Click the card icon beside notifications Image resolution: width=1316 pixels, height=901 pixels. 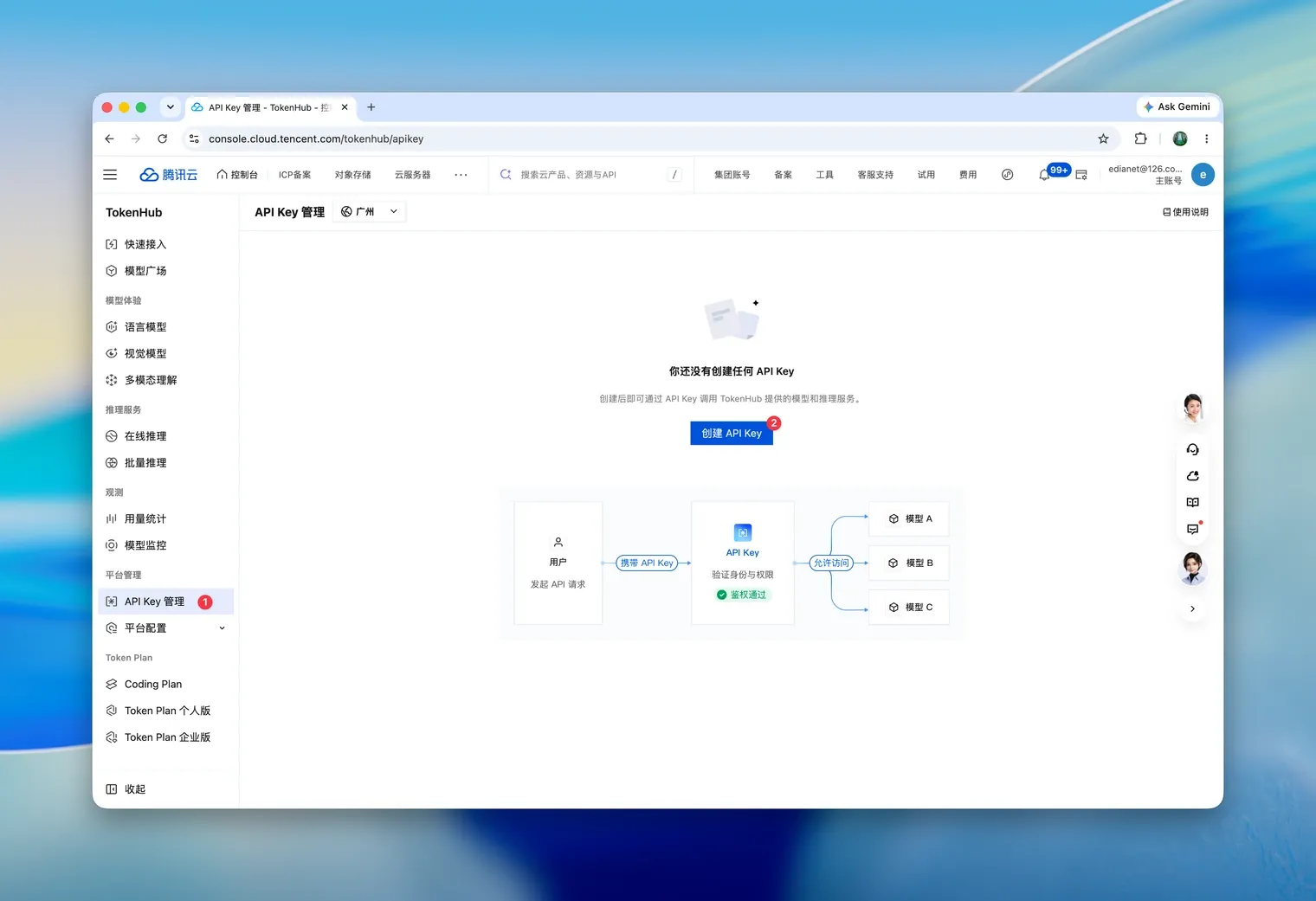1081,175
